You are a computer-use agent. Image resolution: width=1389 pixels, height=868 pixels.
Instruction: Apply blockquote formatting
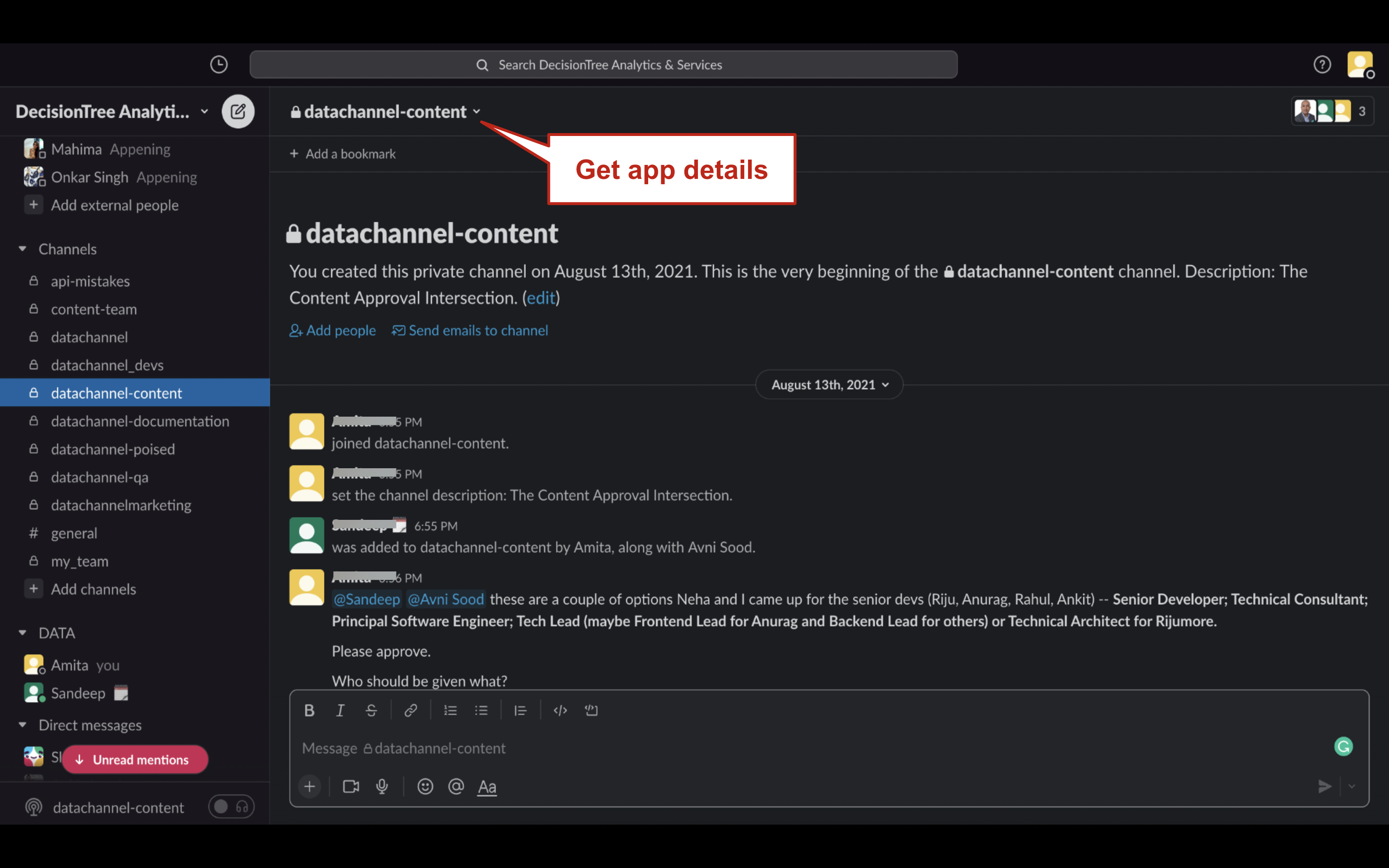(520, 711)
